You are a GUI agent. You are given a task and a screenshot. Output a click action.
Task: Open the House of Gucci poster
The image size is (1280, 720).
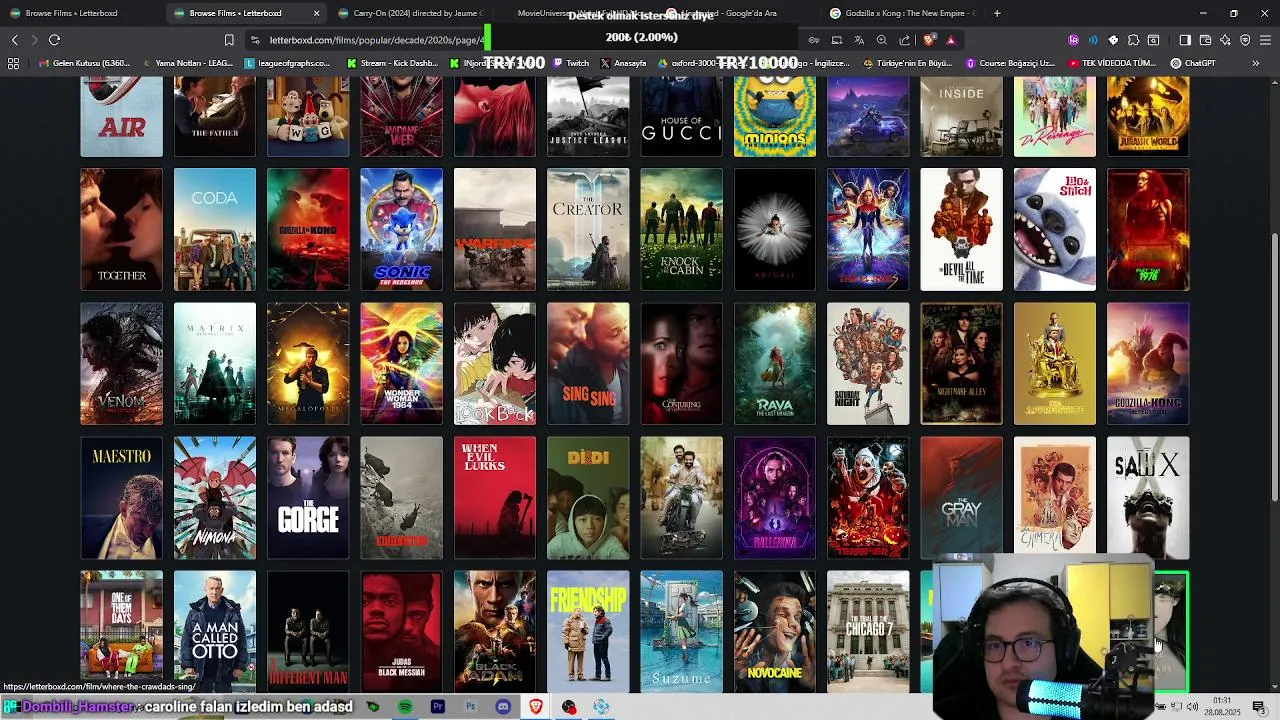pos(681,118)
